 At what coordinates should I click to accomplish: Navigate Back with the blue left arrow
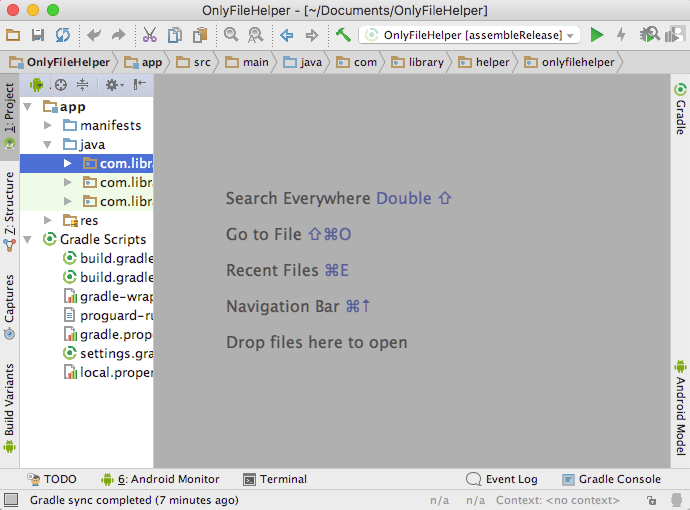point(286,35)
